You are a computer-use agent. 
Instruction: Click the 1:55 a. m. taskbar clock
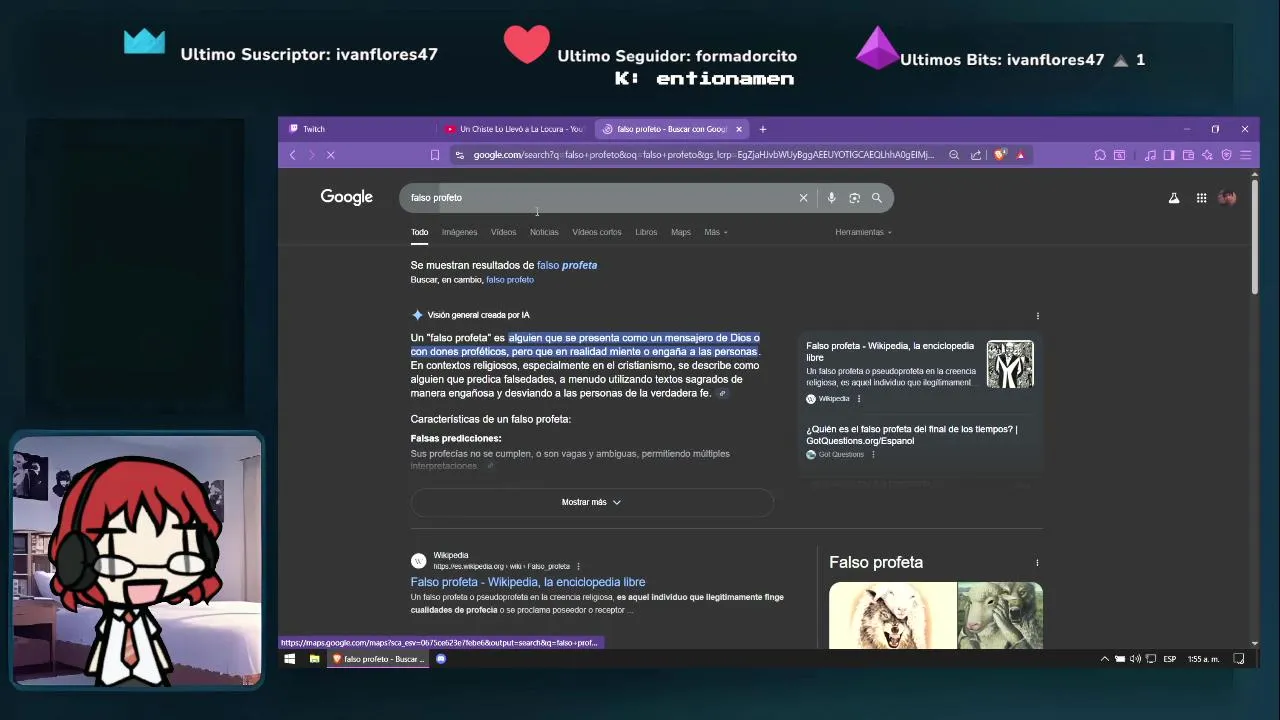point(1203,659)
